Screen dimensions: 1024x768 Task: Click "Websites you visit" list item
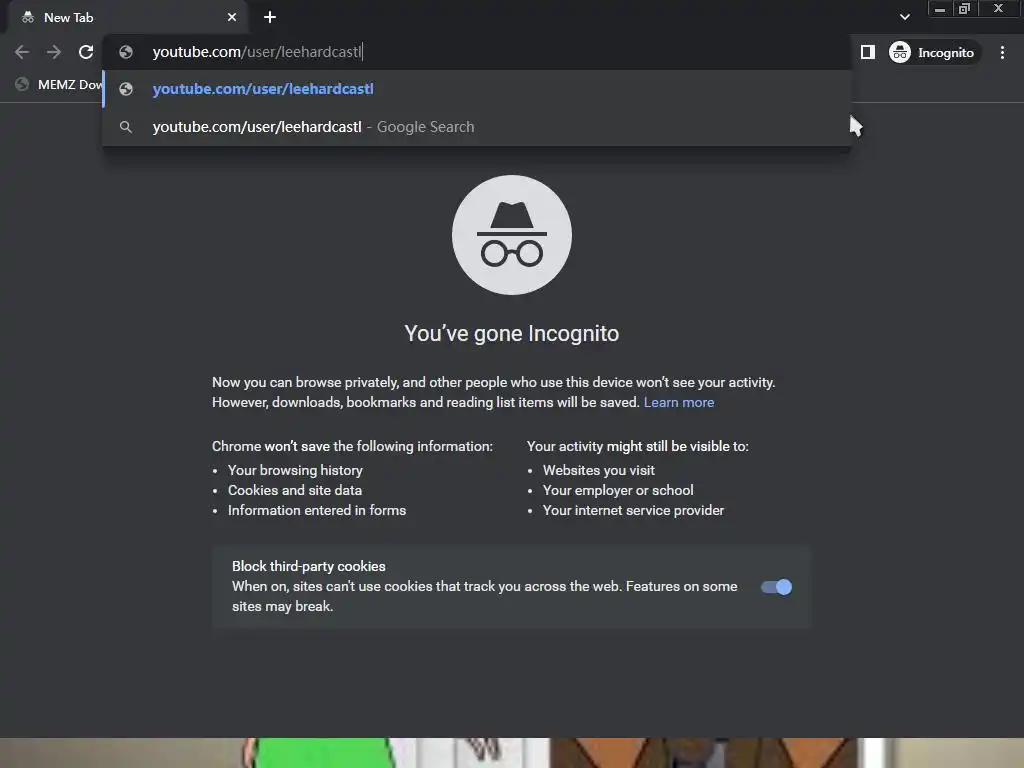[598, 470]
